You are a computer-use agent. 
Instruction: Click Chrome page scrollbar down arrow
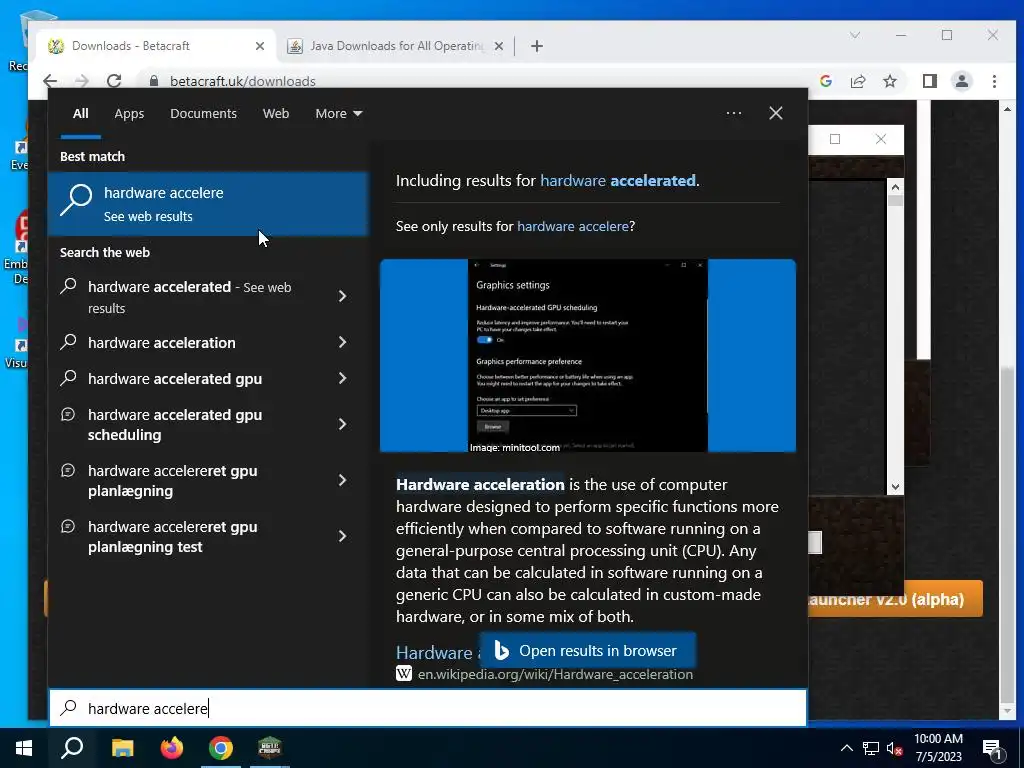(x=1006, y=712)
